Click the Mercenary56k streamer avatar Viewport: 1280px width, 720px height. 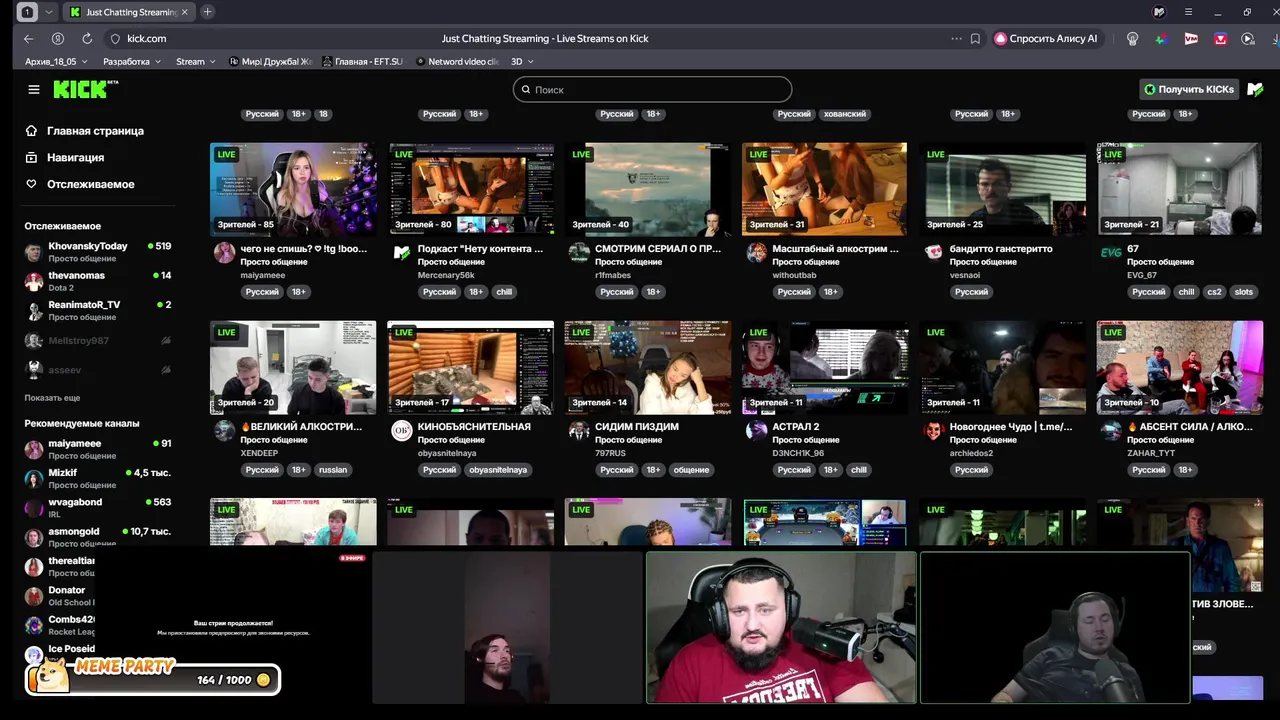click(x=401, y=253)
